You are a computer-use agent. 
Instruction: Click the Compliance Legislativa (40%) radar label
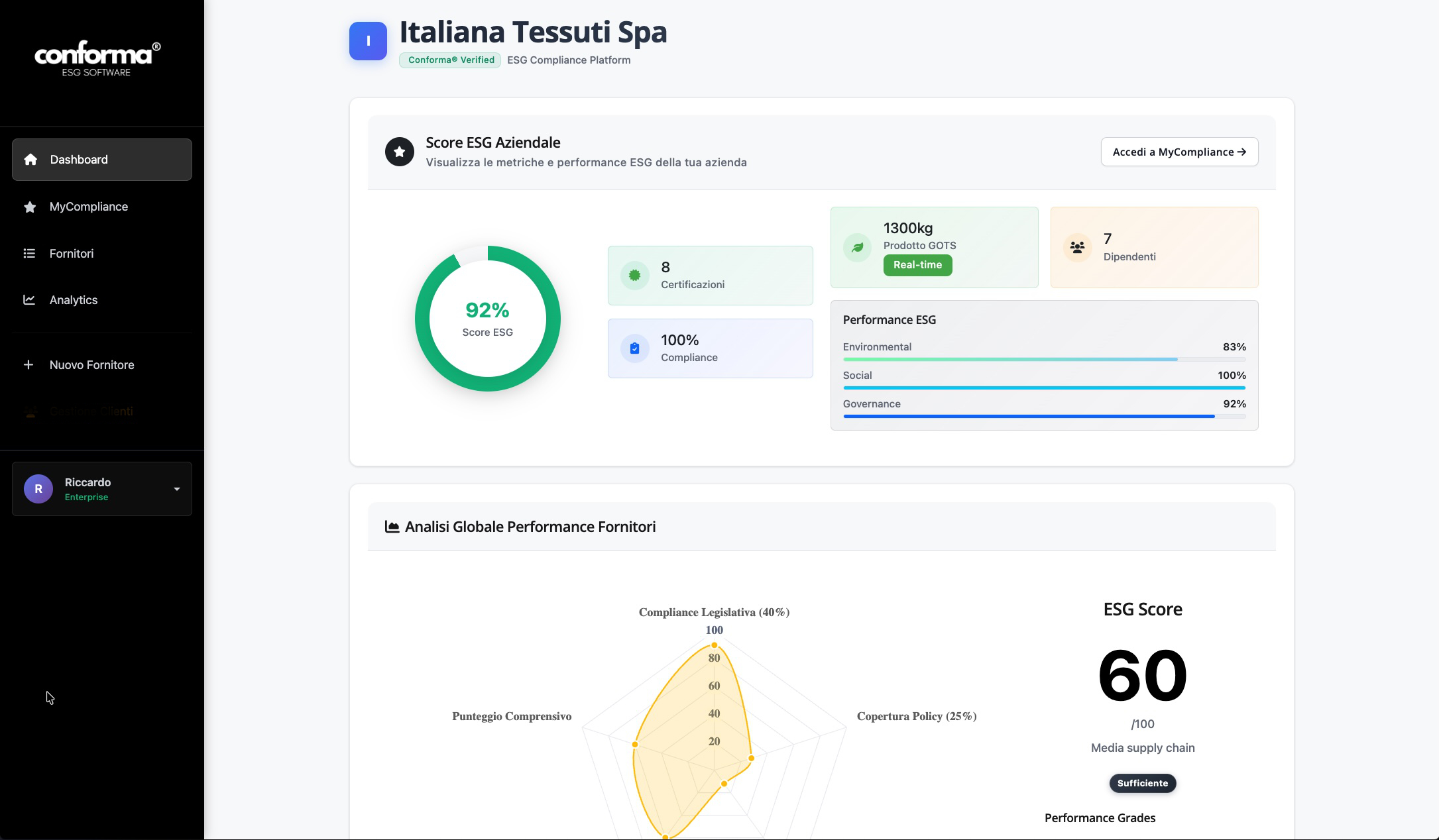[714, 612]
